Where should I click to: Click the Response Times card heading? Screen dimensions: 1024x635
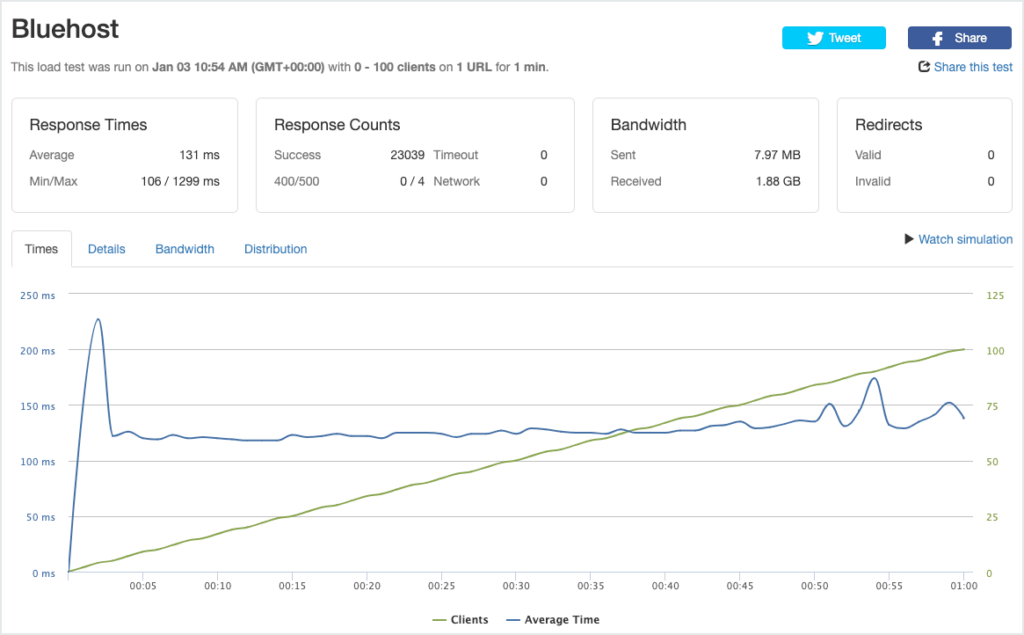tap(88, 125)
